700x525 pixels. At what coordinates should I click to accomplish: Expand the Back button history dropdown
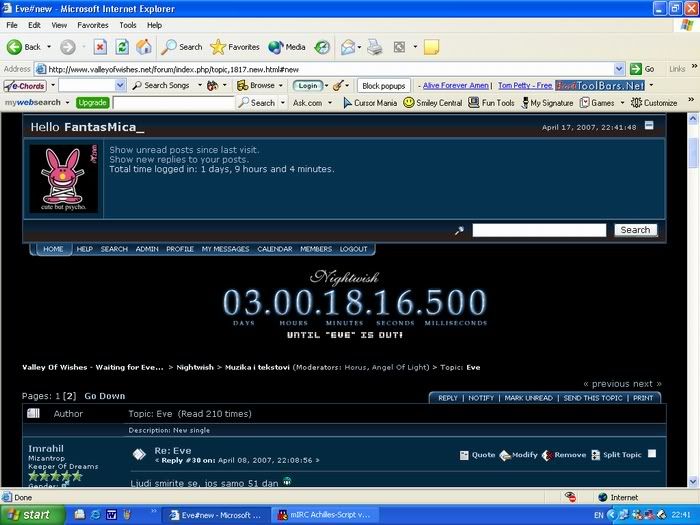pyautogui.click(x=49, y=47)
